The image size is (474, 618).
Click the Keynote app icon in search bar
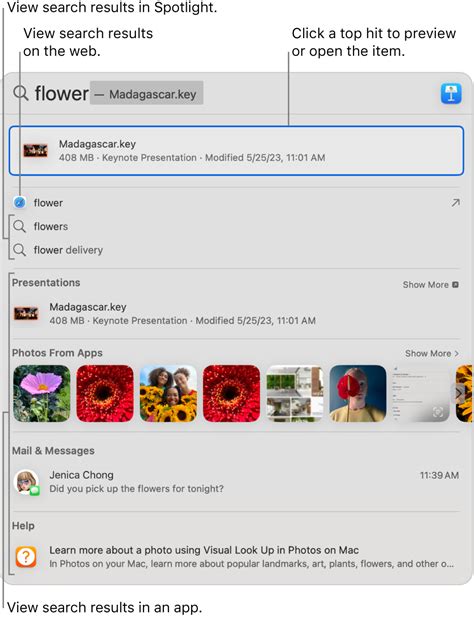[x=451, y=93]
